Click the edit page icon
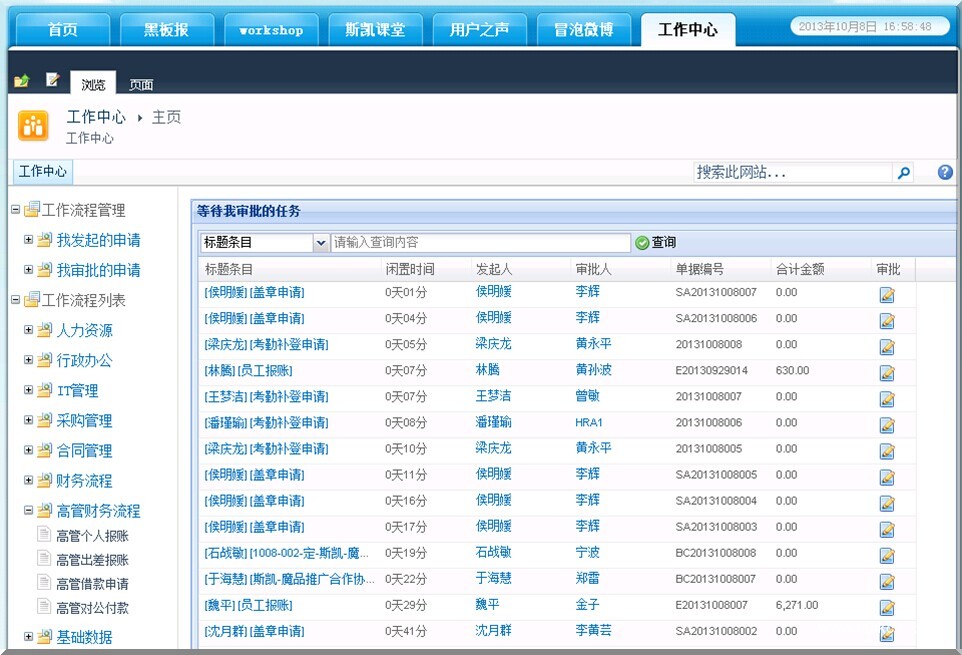Image resolution: width=962 pixels, height=655 pixels. click(52, 80)
